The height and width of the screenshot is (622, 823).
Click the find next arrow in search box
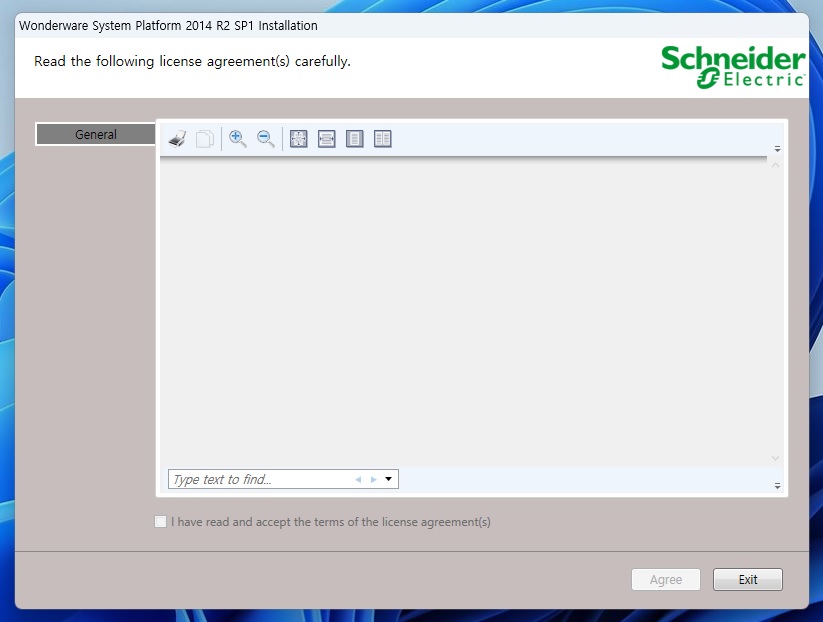tap(374, 479)
